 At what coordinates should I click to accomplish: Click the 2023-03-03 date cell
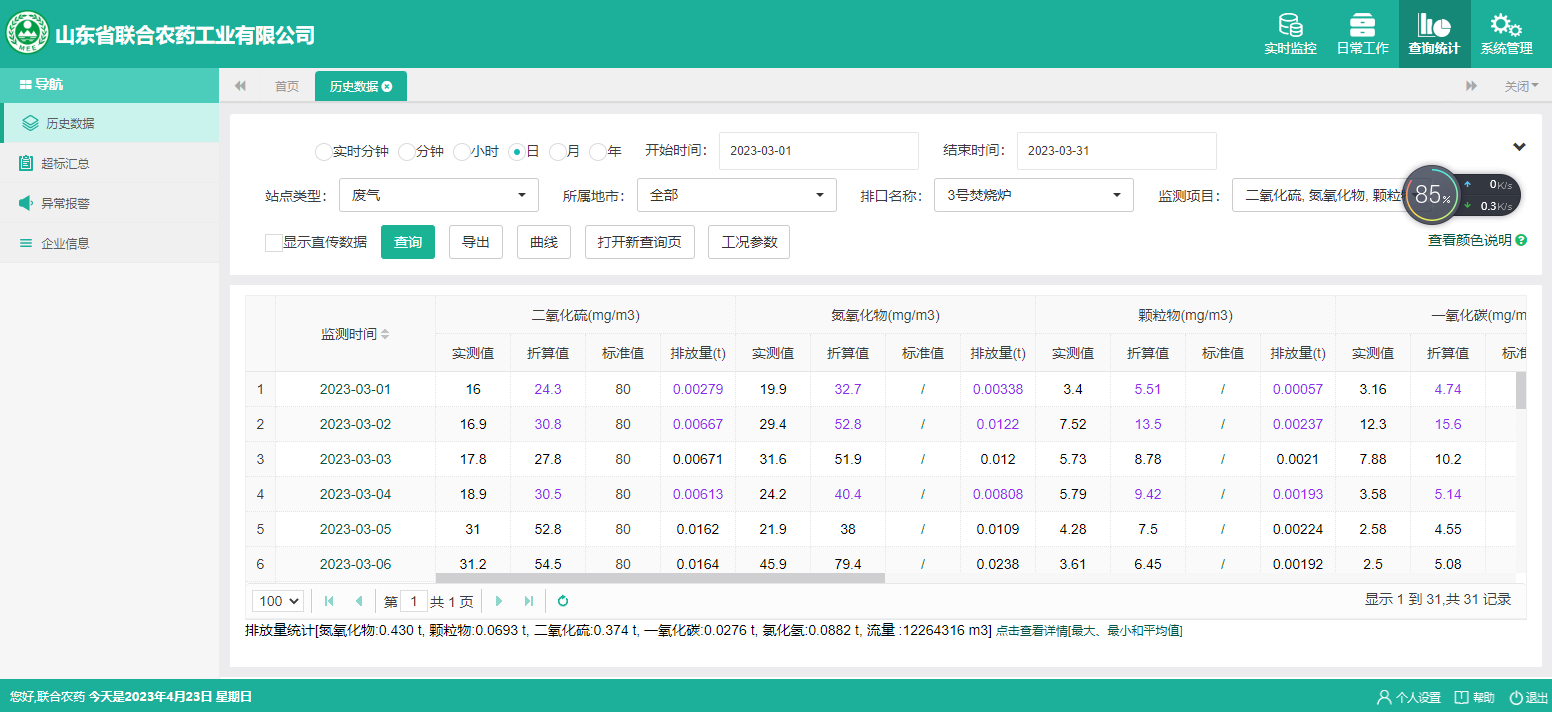pos(355,459)
